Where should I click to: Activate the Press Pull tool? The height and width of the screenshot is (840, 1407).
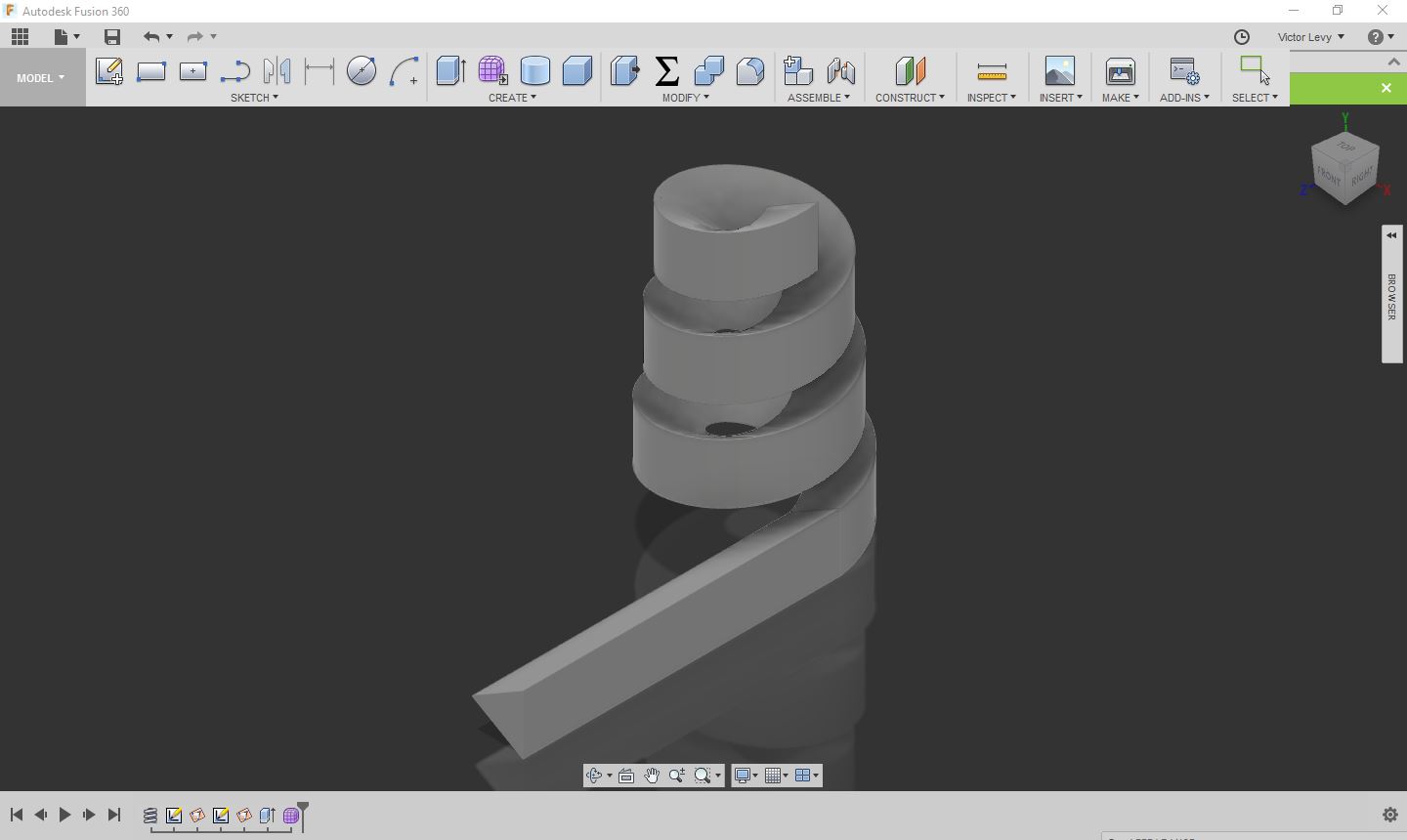[x=624, y=70]
